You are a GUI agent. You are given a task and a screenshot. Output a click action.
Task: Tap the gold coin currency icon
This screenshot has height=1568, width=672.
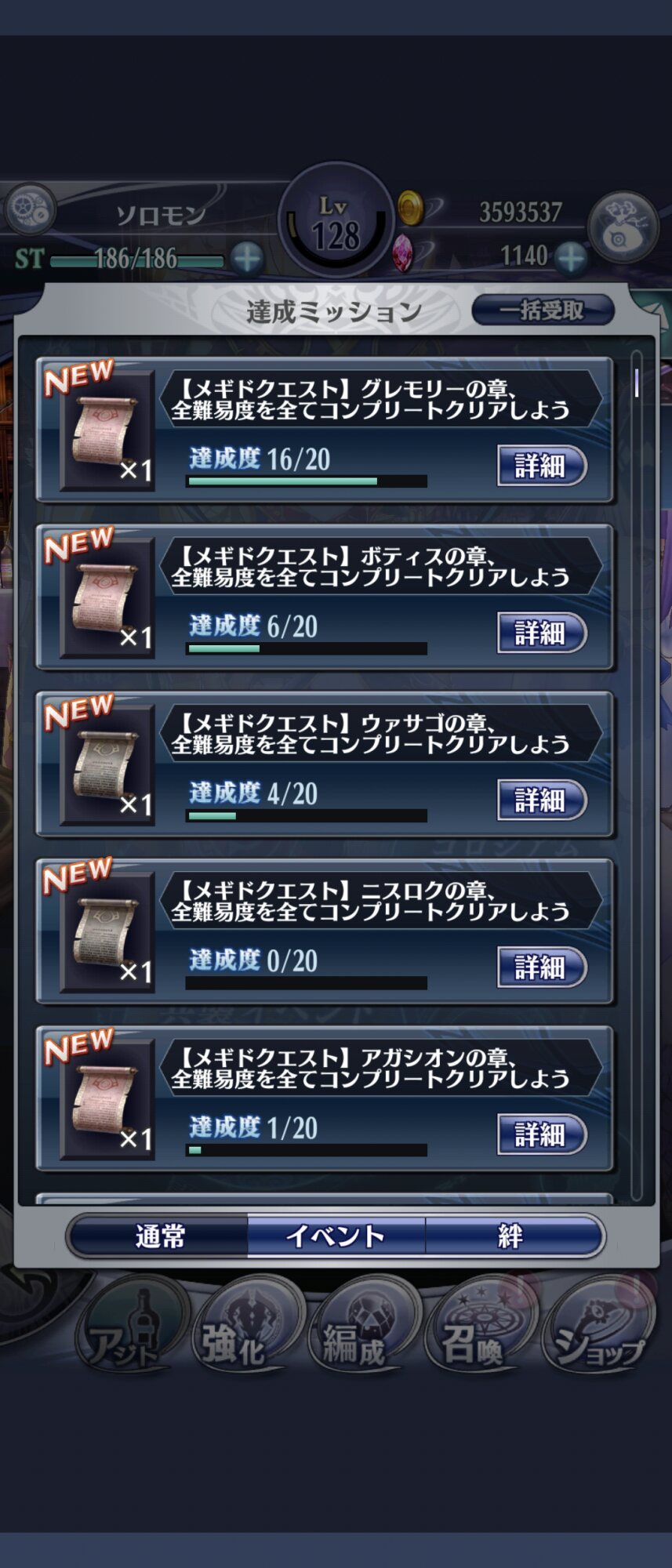409,208
